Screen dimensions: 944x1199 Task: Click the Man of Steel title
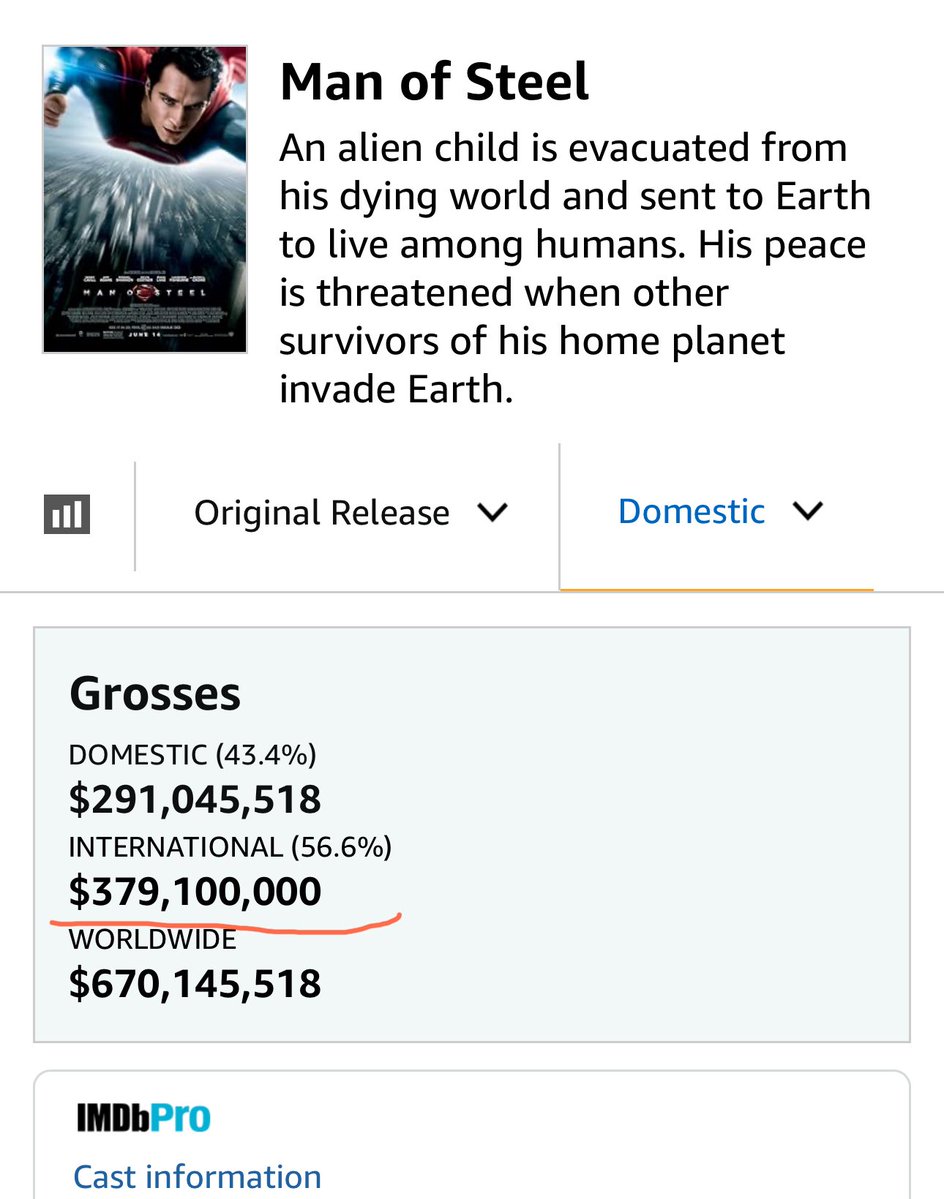(434, 82)
